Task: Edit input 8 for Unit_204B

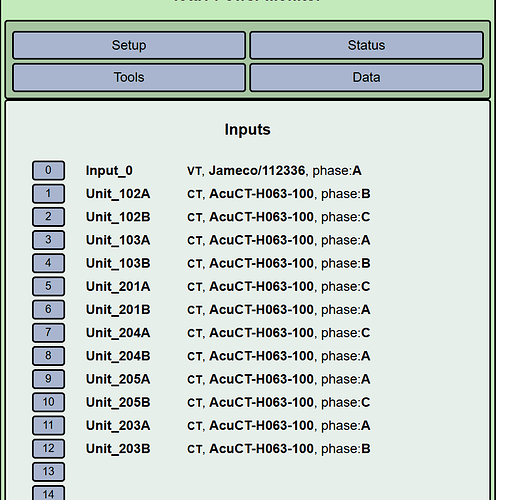Action: [x=48, y=356]
